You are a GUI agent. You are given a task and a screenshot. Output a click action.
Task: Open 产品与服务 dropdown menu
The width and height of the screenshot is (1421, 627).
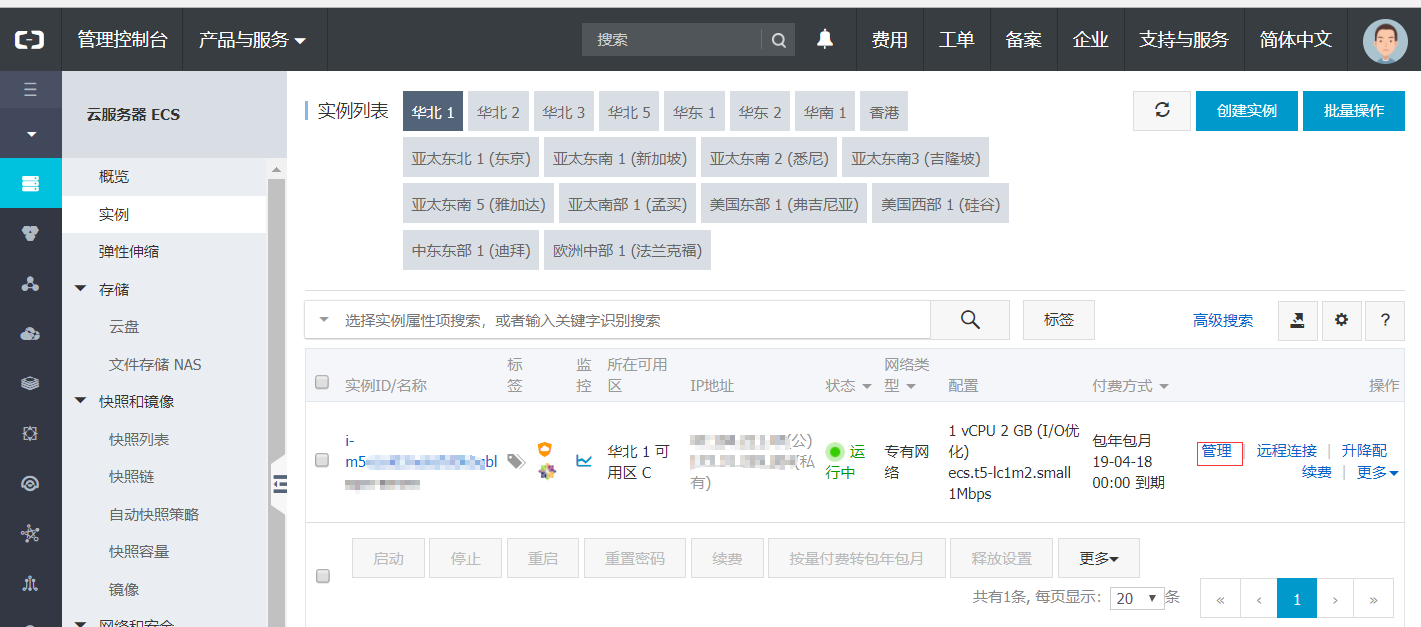pos(252,40)
